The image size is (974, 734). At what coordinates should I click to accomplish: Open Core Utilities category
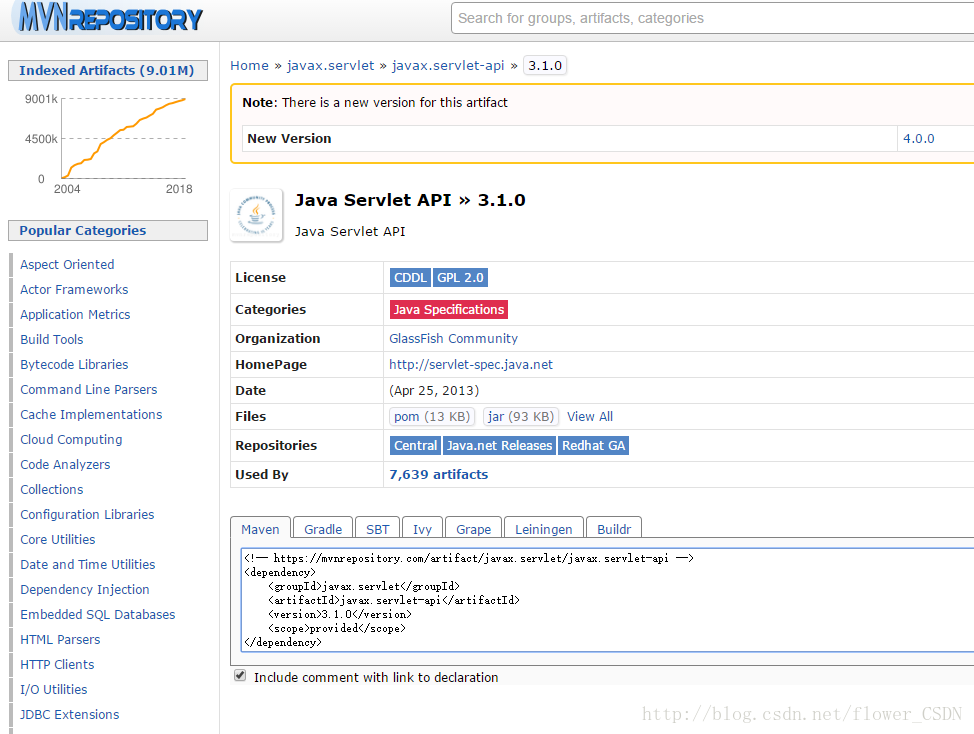click(x=58, y=539)
